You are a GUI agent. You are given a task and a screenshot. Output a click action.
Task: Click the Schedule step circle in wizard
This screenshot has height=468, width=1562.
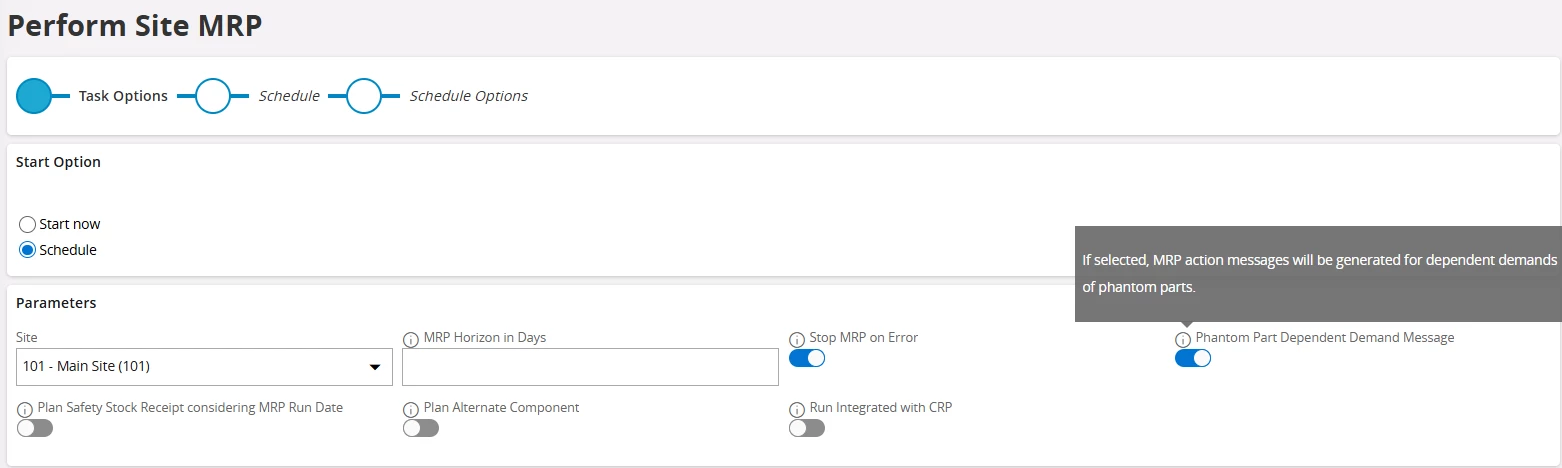pyautogui.click(x=213, y=96)
